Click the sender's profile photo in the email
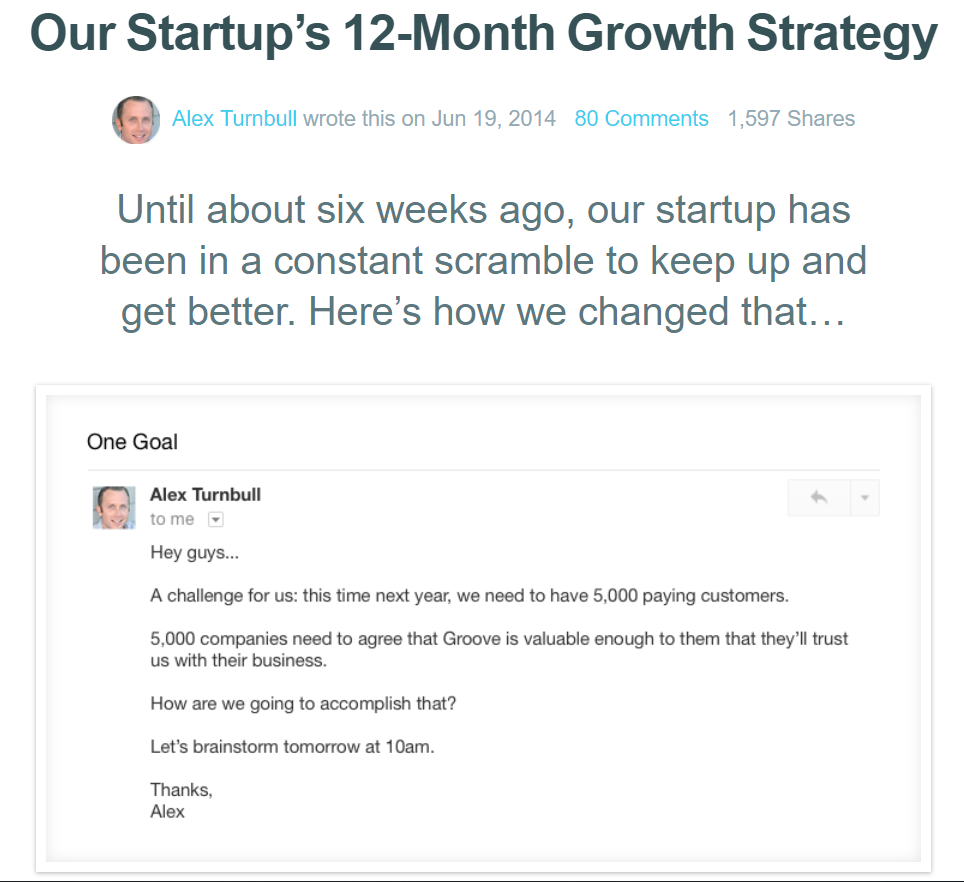The height and width of the screenshot is (882, 964). click(114, 507)
